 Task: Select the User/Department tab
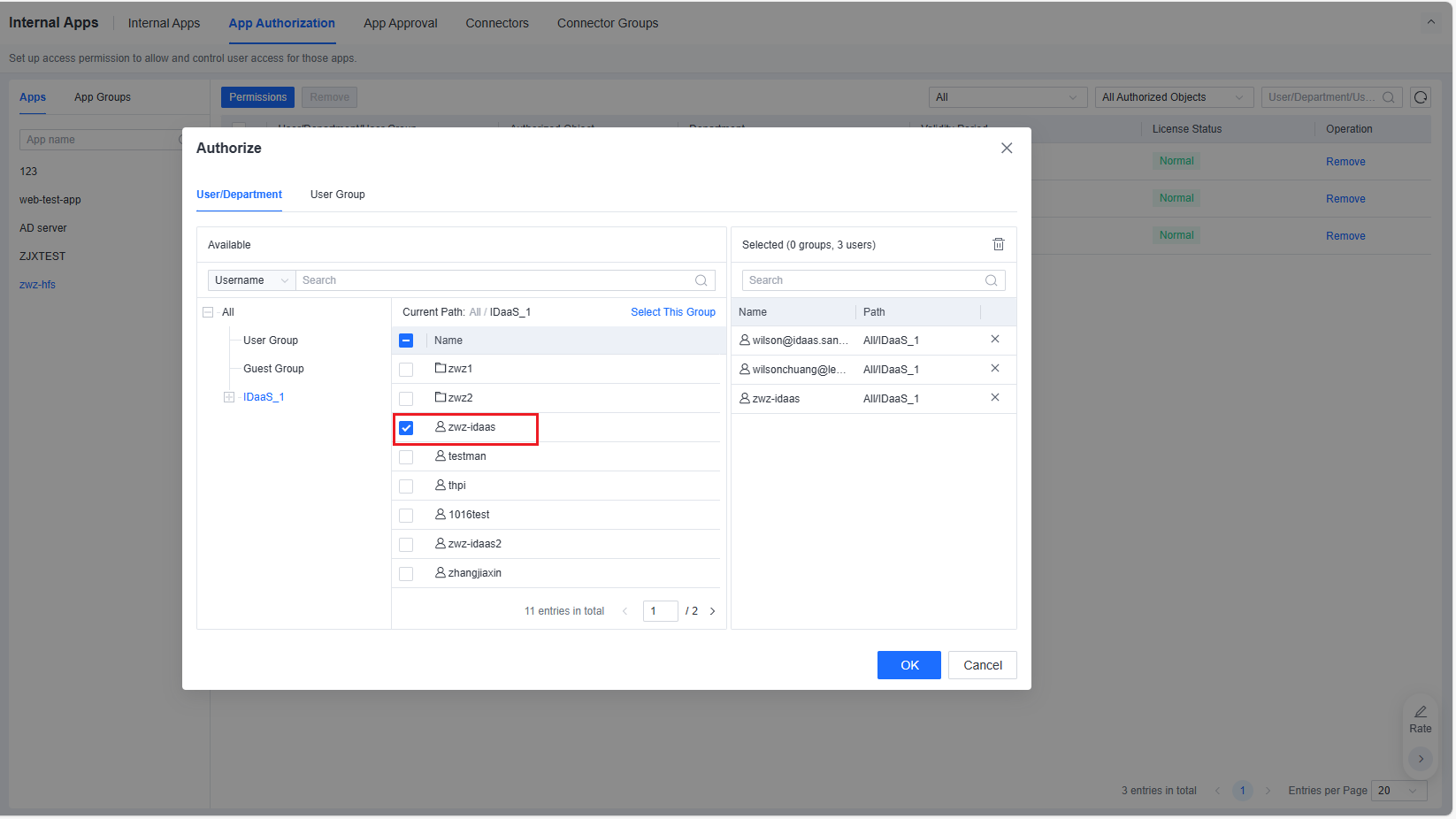tap(239, 195)
